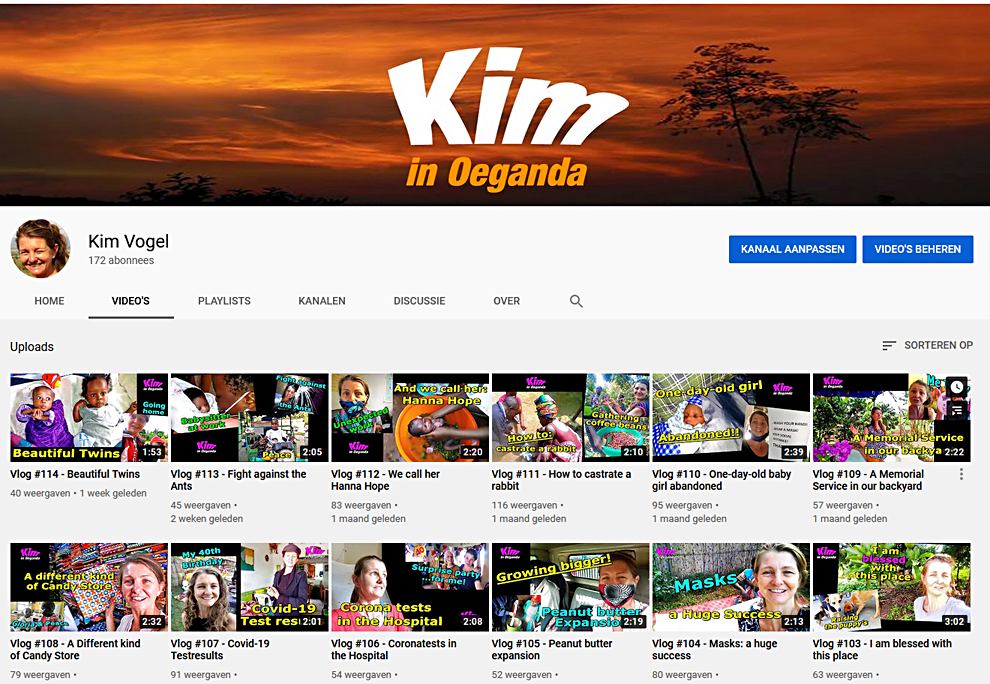
Task: Click the '83 weergaven' view count
Action: click(361, 505)
